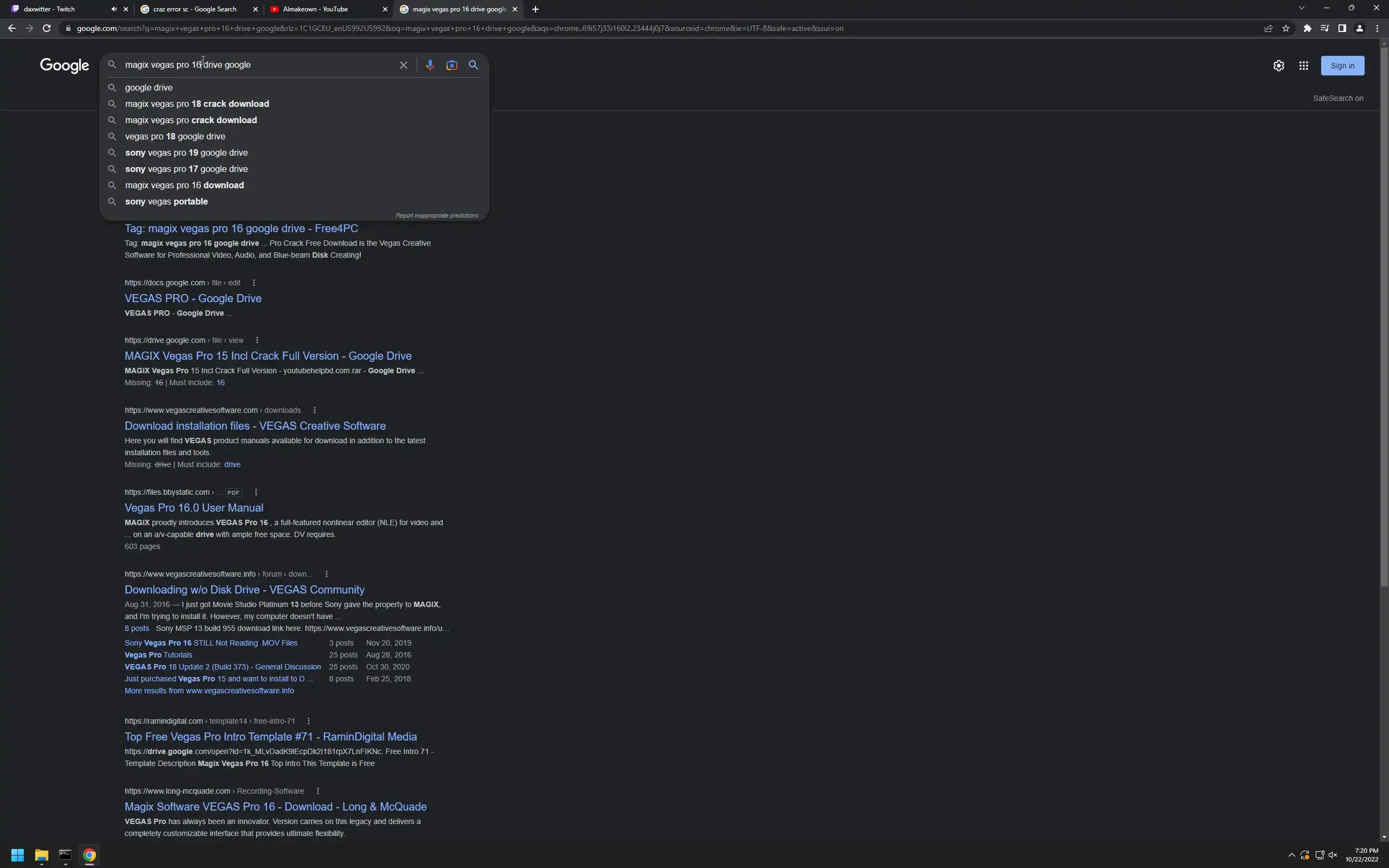1389x868 pixels.
Task: Select suggestion 'magix vegas pro 16 download'
Action: (x=184, y=185)
